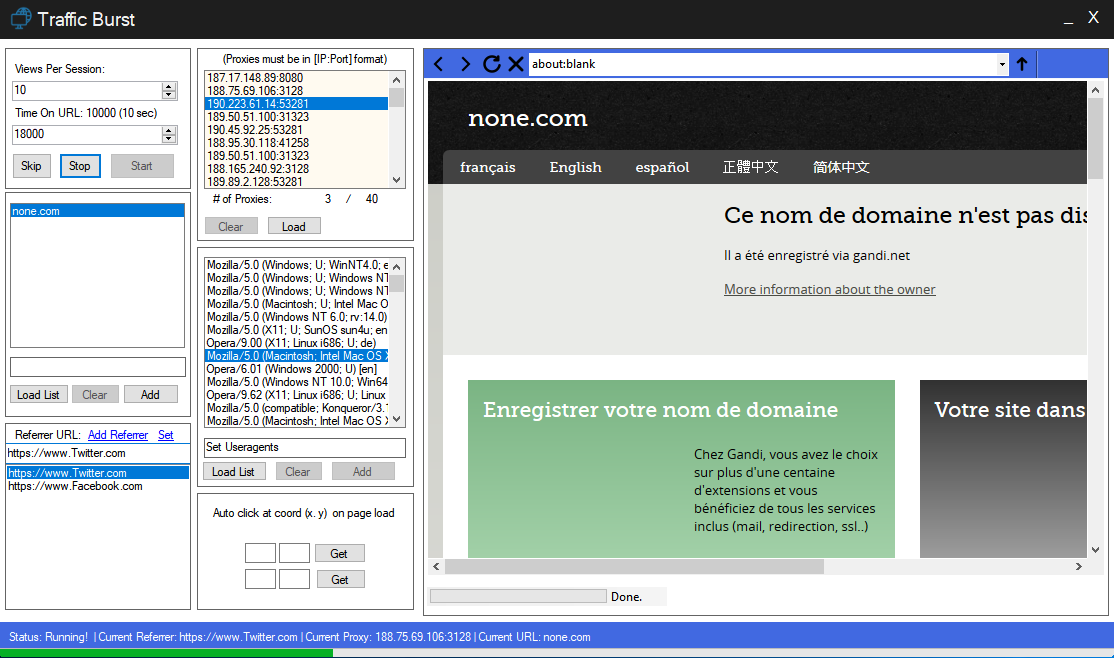Reload the page with refresh icon
The height and width of the screenshot is (658, 1114).
point(491,64)
